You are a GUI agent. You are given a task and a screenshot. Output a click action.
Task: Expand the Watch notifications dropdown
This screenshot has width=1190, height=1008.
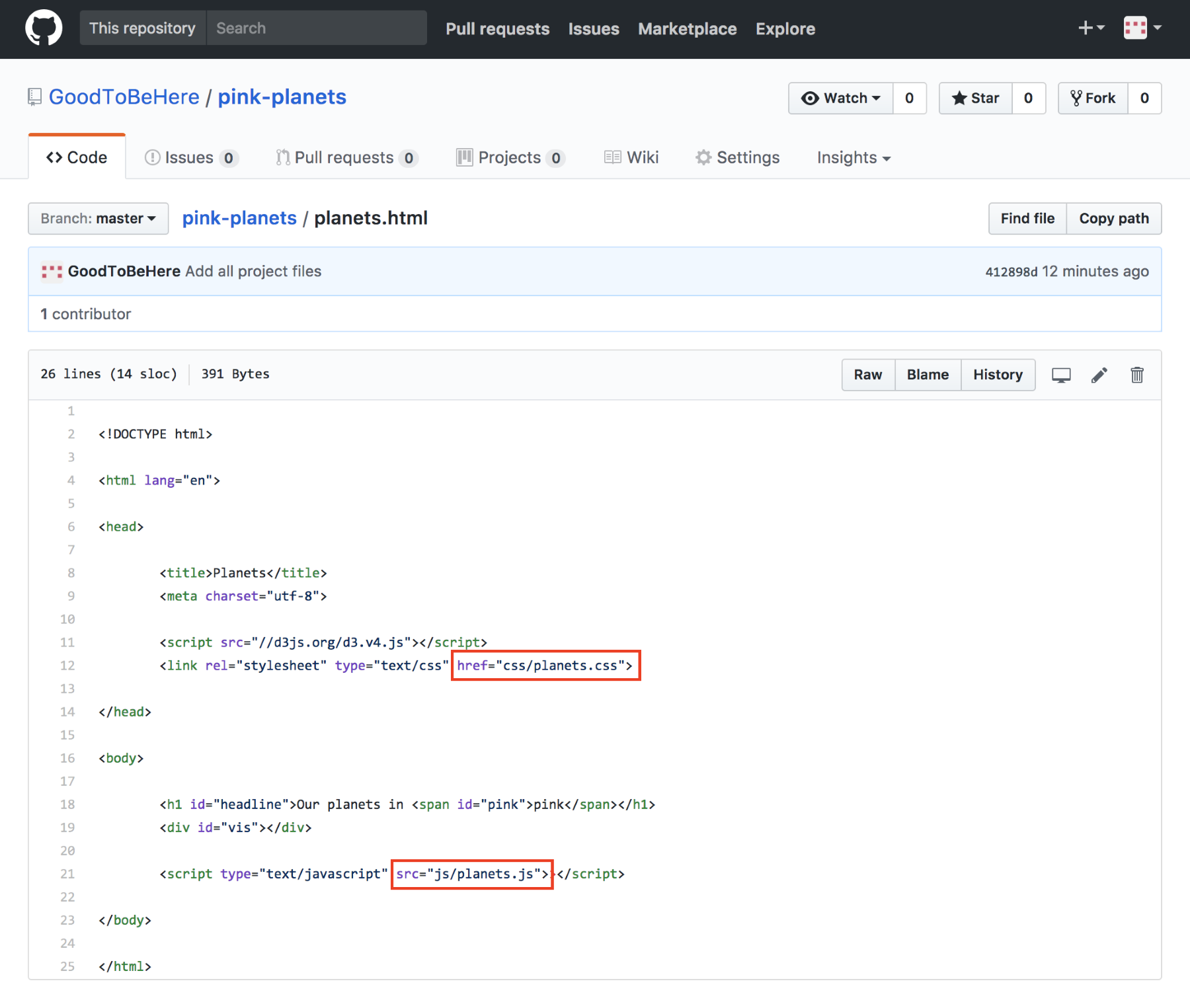[840, 98]
